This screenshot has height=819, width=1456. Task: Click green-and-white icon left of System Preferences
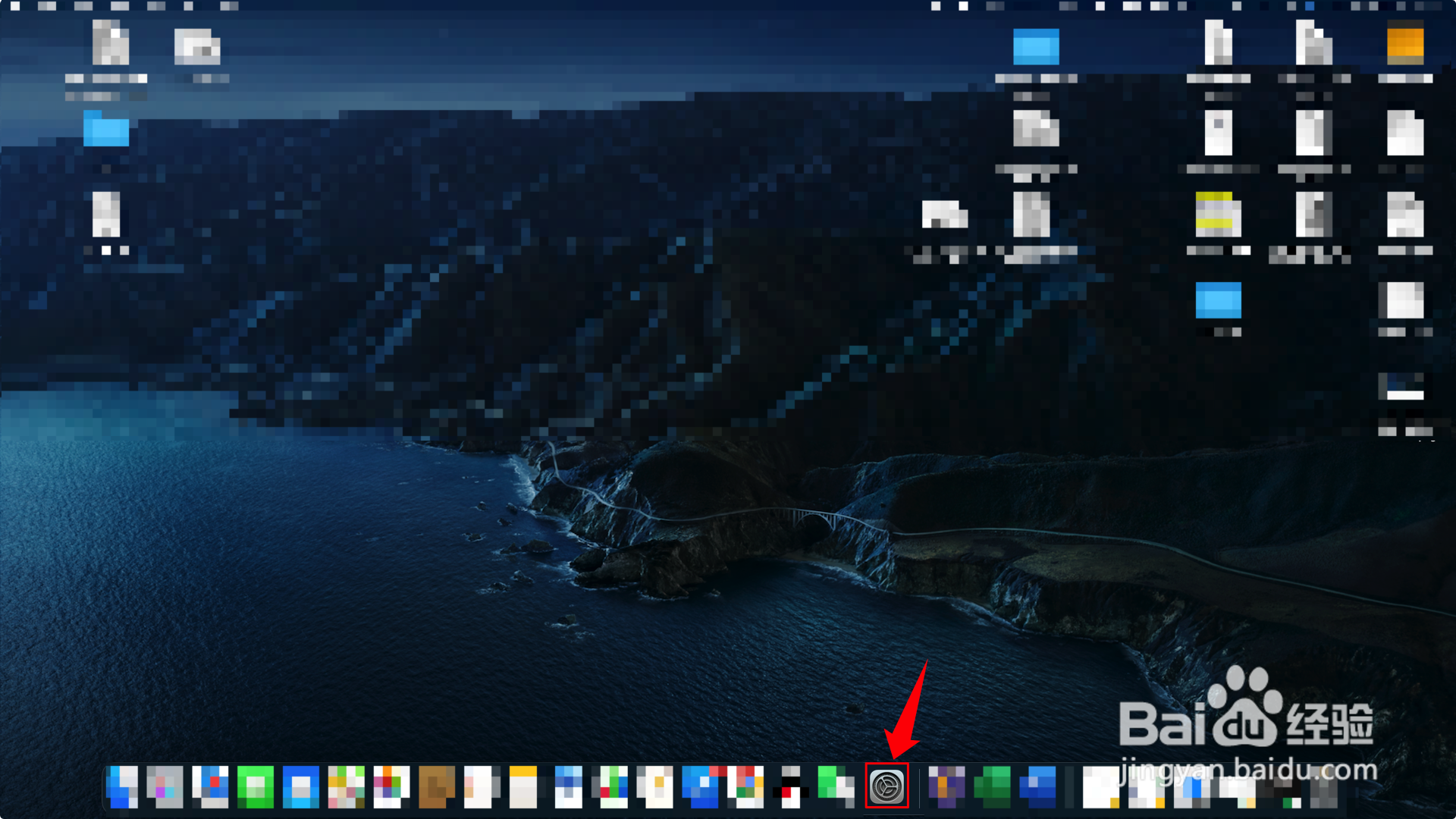(835, 786)
